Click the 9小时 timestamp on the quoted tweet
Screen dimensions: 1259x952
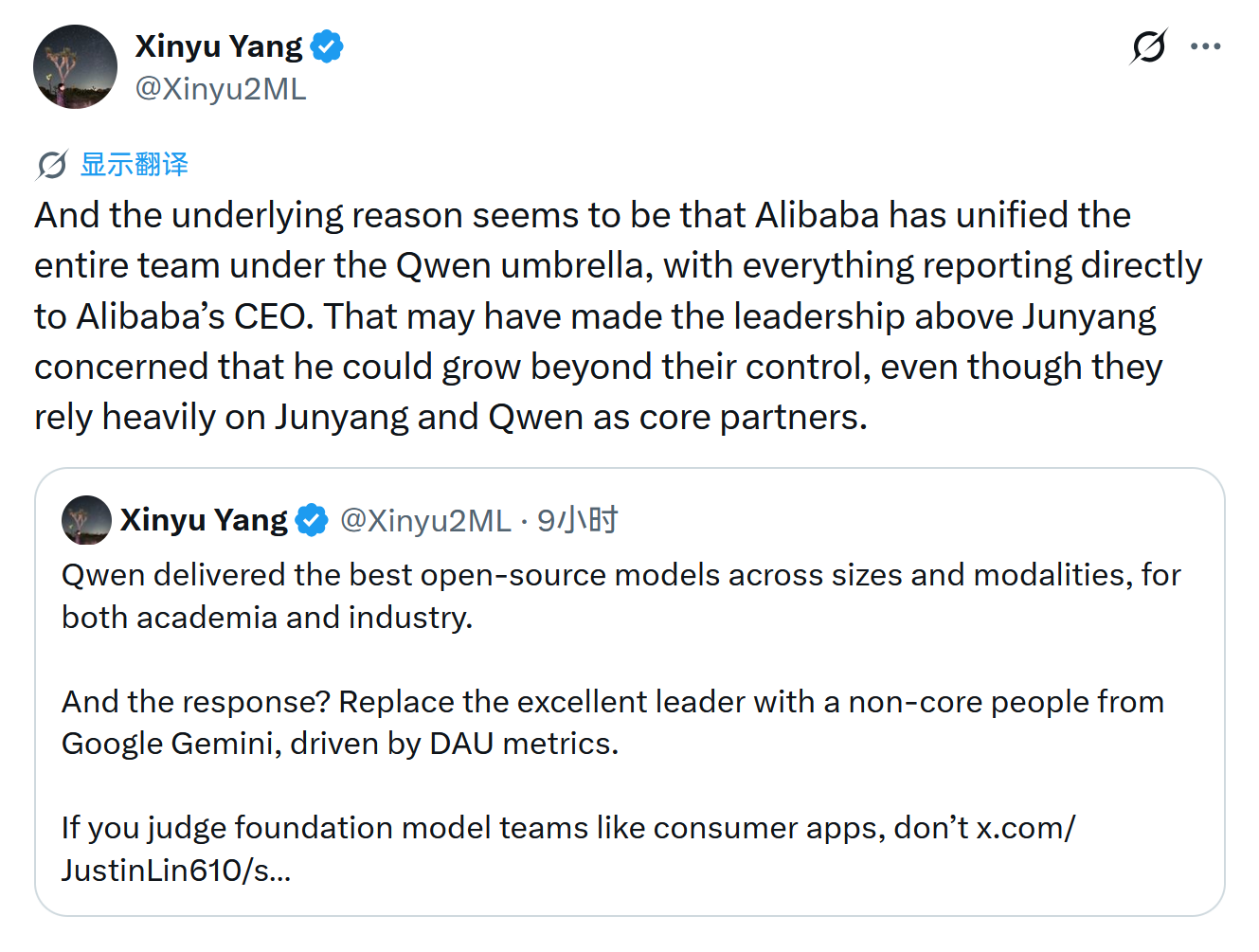577,520
